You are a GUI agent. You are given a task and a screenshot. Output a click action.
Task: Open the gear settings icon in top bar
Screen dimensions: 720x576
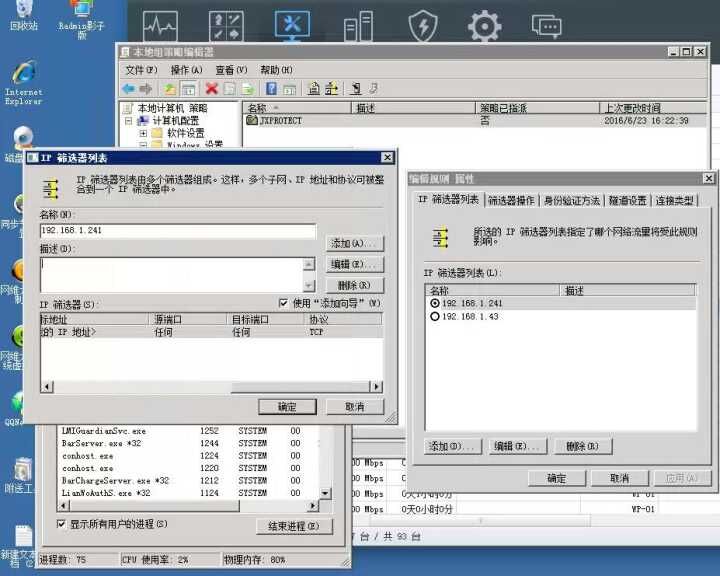click(484, 26)
